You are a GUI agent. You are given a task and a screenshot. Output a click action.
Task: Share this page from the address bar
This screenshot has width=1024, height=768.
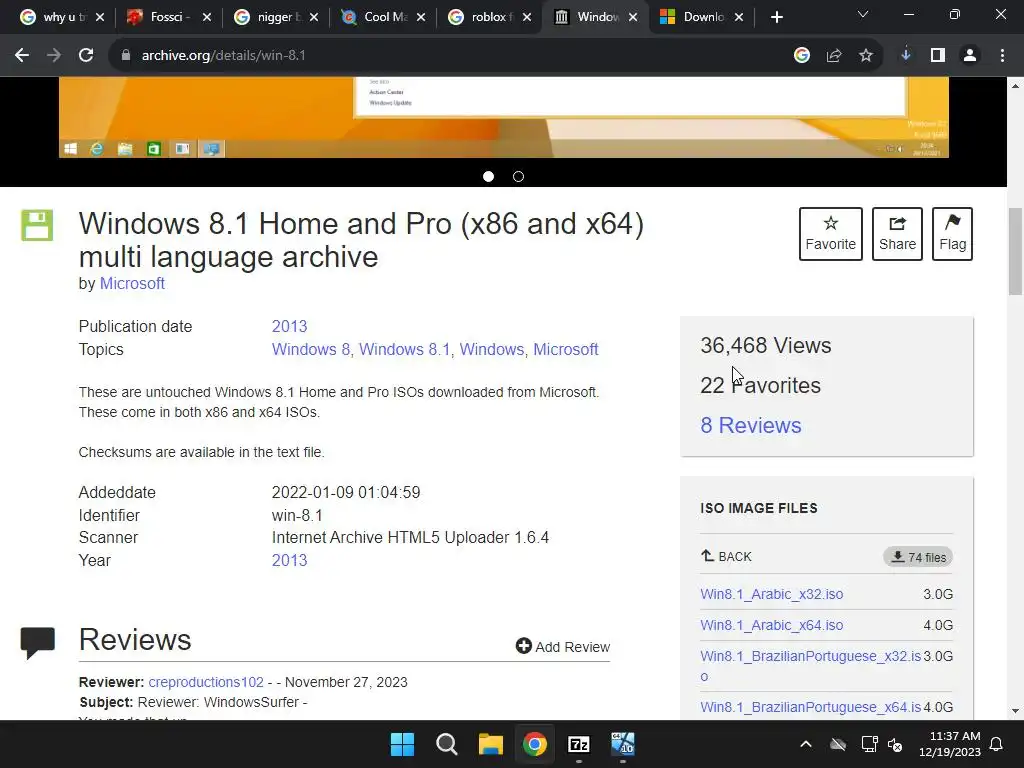[834, 56]
